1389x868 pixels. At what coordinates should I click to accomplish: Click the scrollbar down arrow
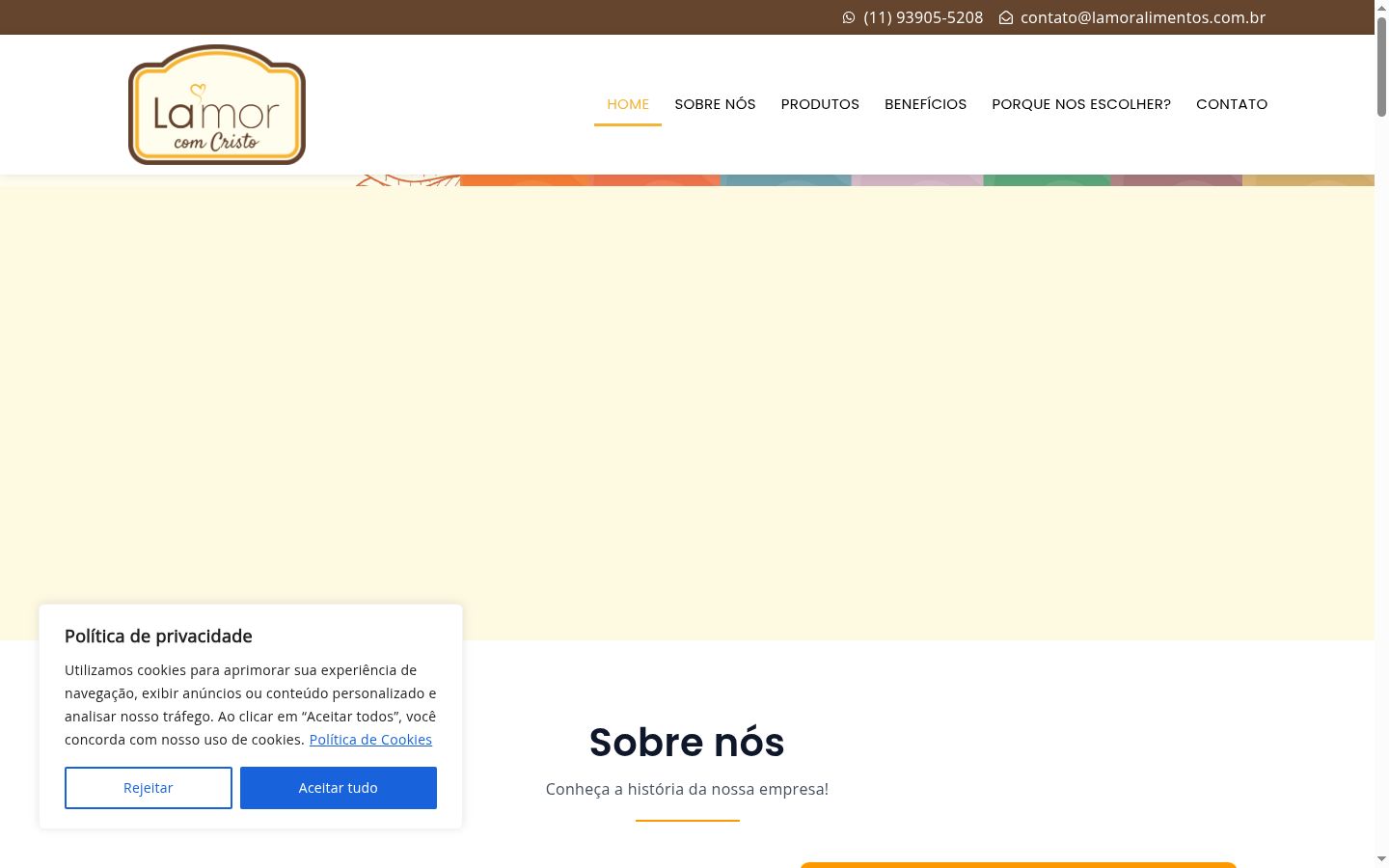pyautogui.click(x=1381, y=858)
